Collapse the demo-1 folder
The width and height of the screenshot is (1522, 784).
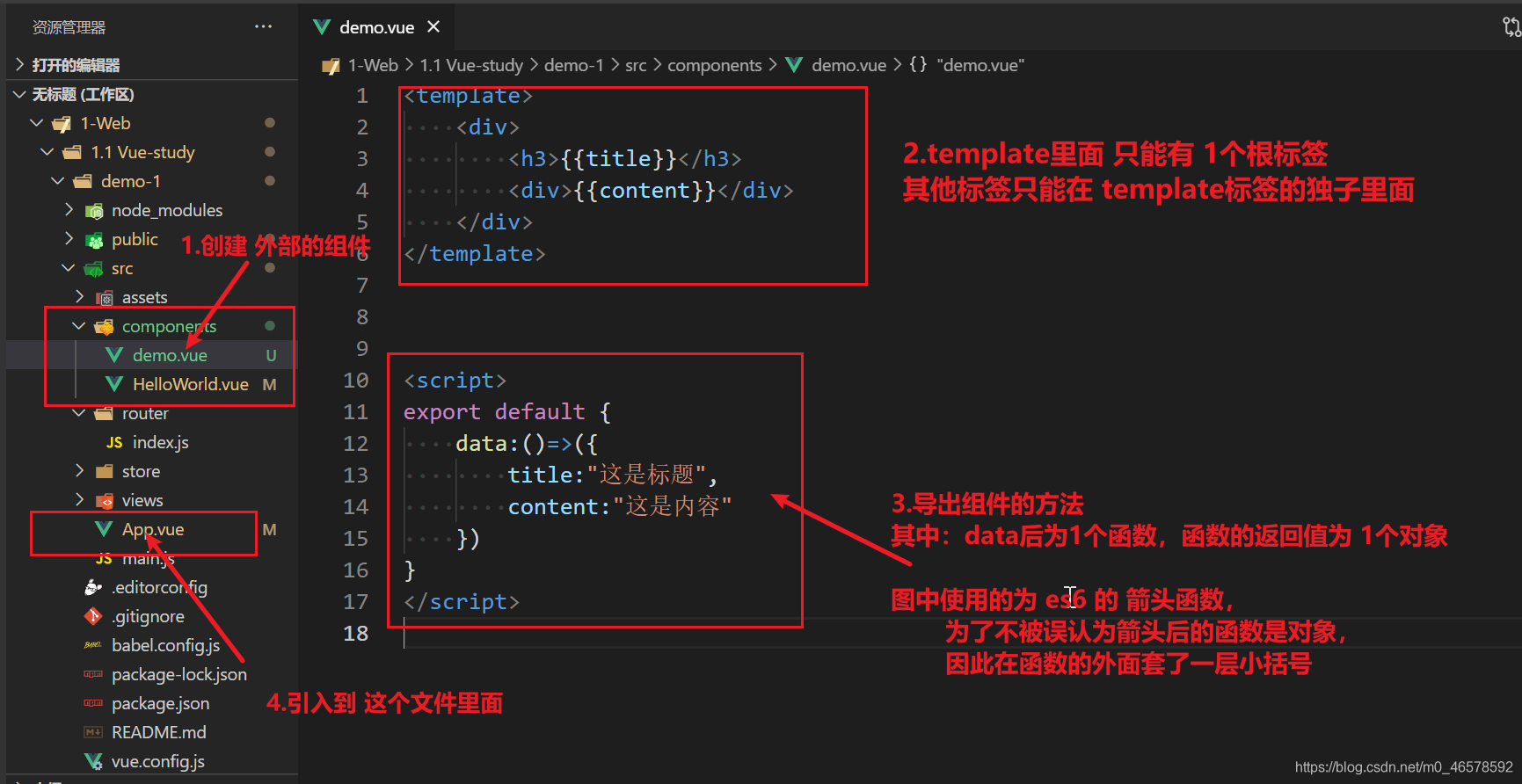tap(58, 181)
